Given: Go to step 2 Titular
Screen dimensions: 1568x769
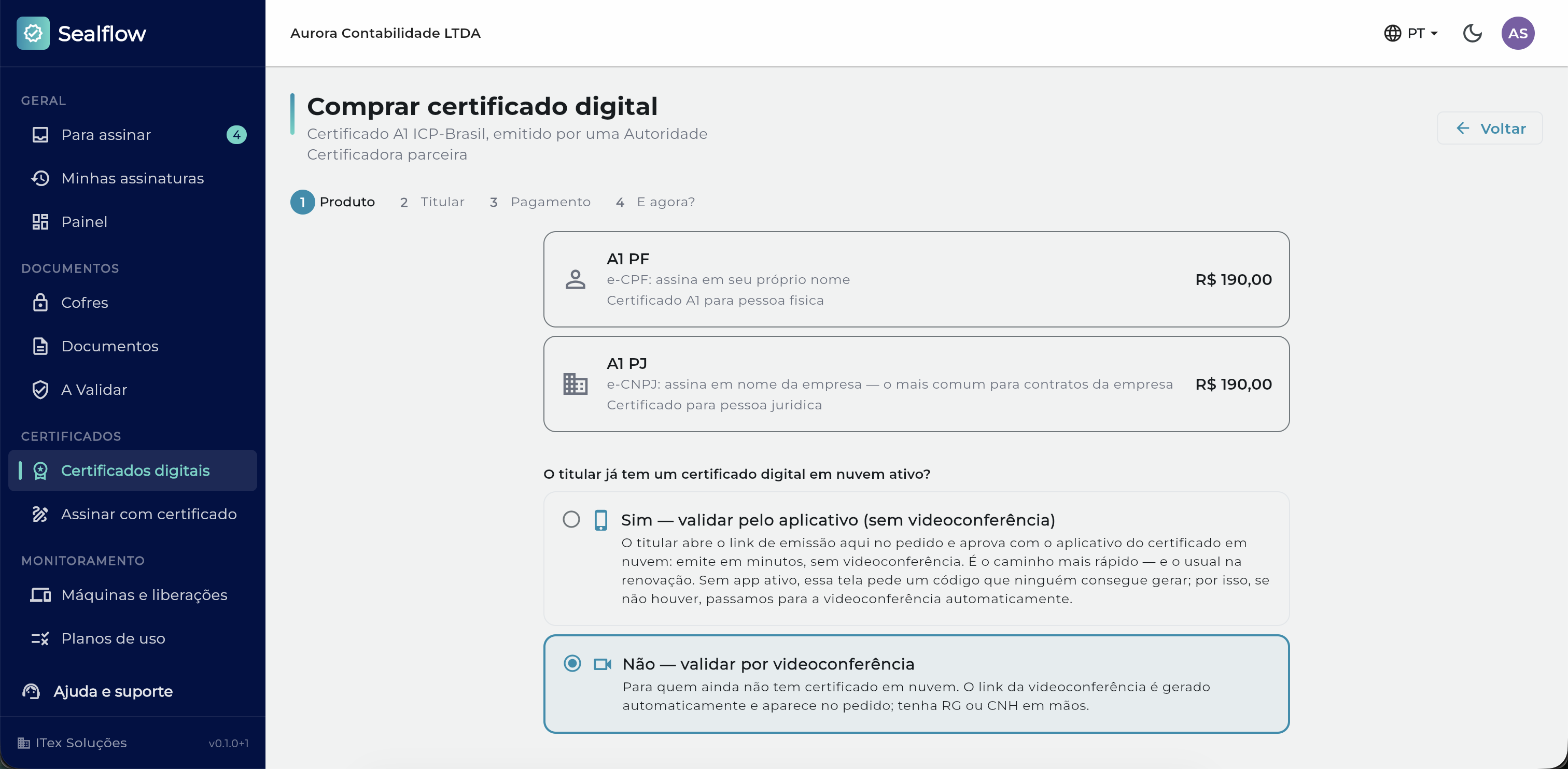Looking at the screenshot, I should pos(431,202).
